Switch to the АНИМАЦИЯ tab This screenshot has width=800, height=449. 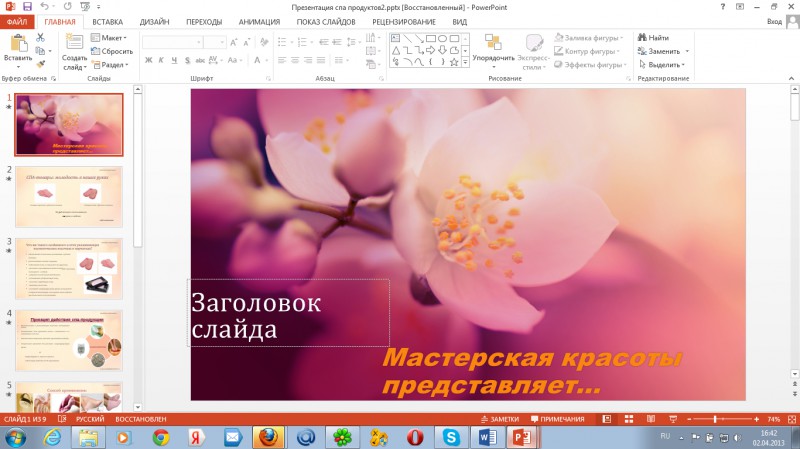point(259,22)
